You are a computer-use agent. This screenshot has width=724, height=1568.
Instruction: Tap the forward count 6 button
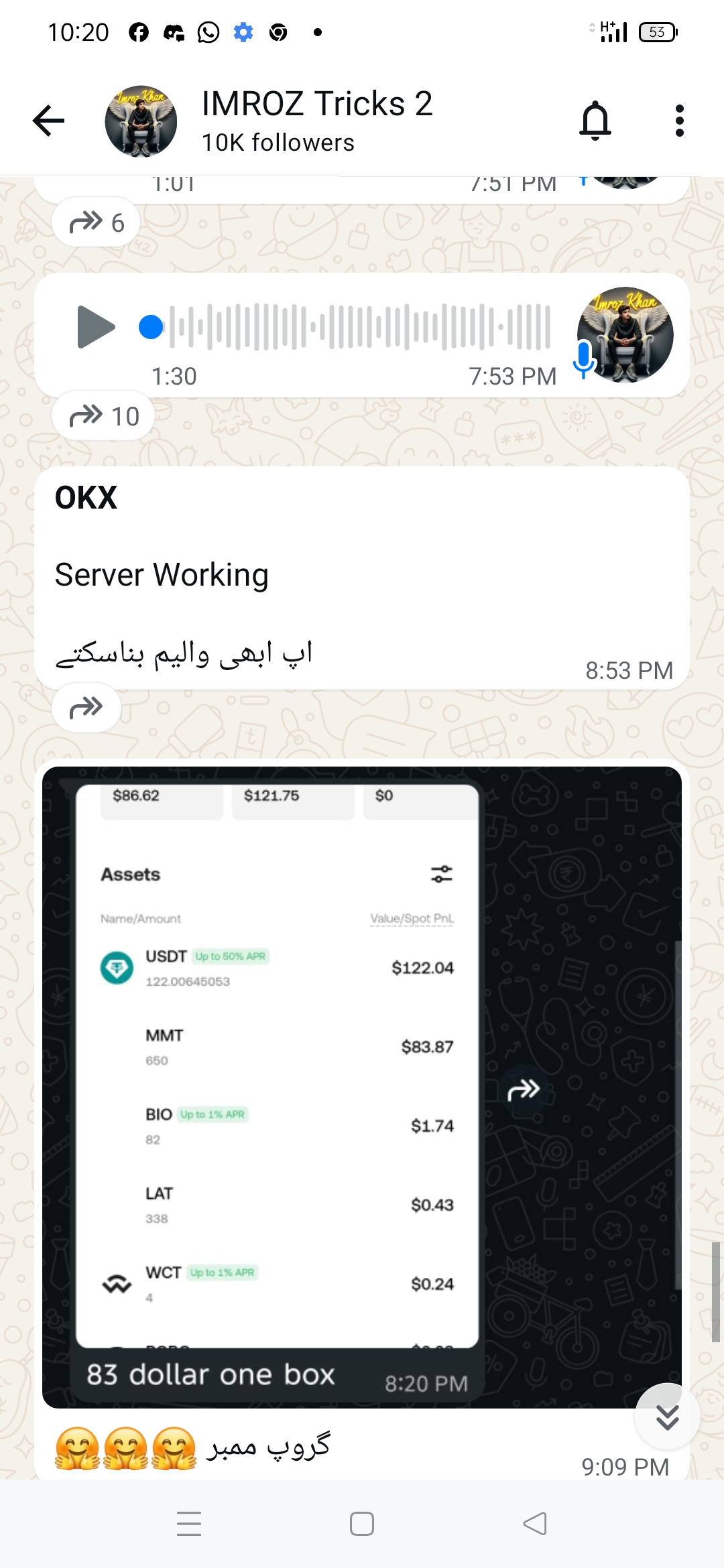pos(97,222)
